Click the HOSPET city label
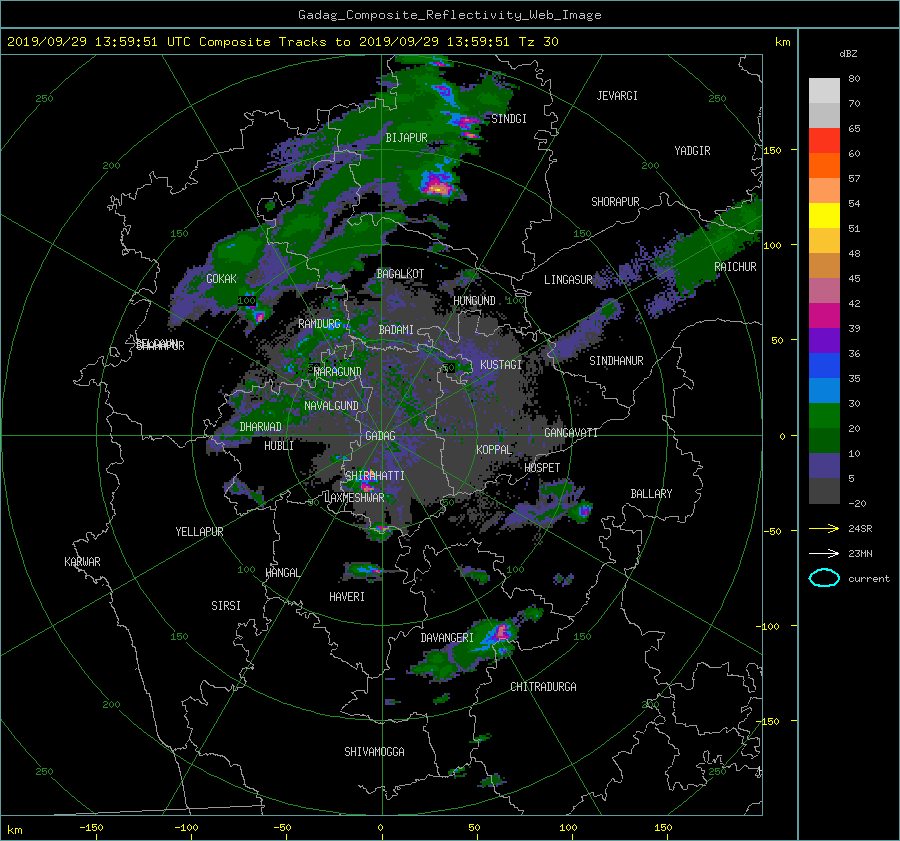The width and height of the screenshot is (900, 841). point(542,468)
